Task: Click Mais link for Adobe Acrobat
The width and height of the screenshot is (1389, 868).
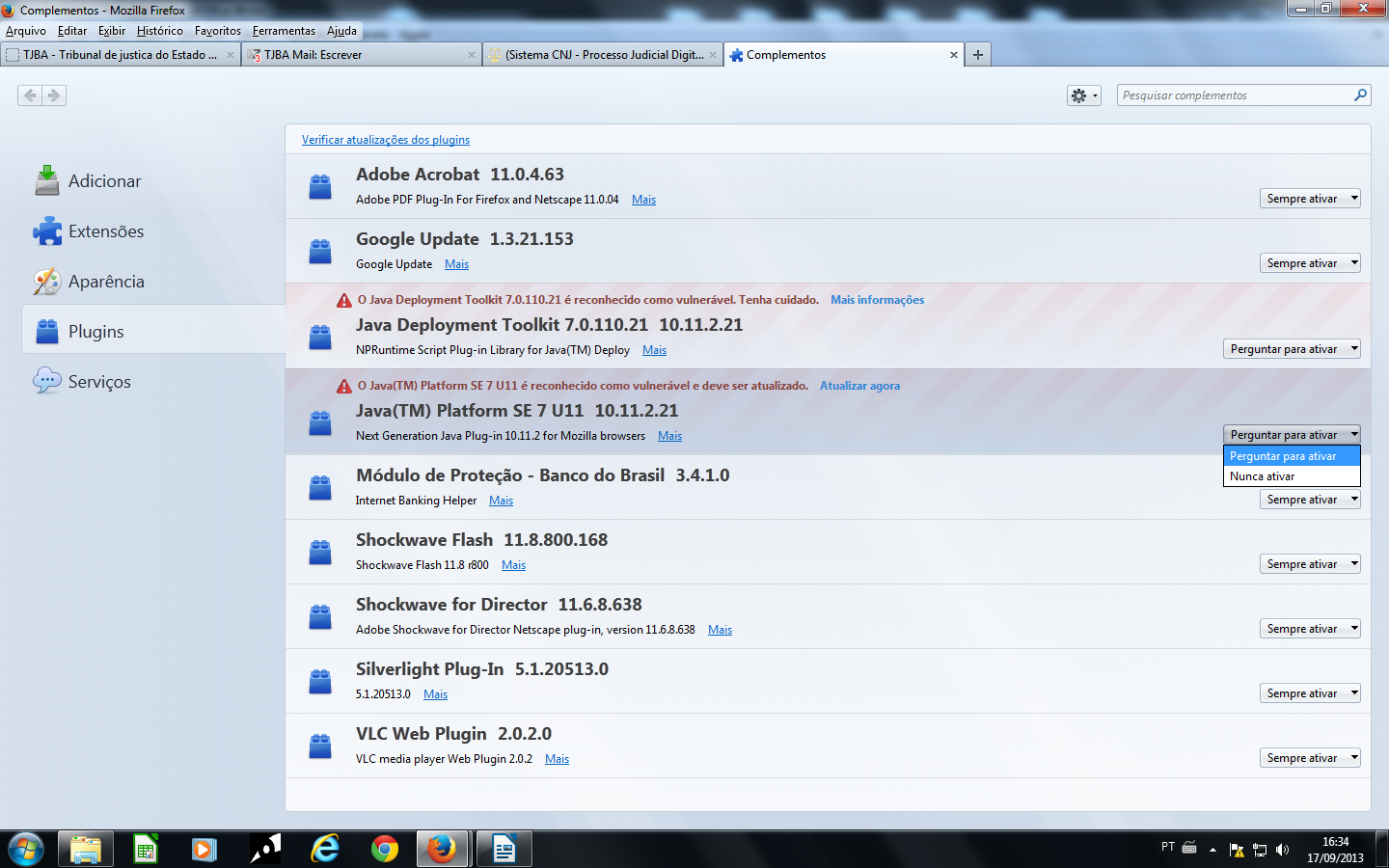Action: [x=643, y=200]
